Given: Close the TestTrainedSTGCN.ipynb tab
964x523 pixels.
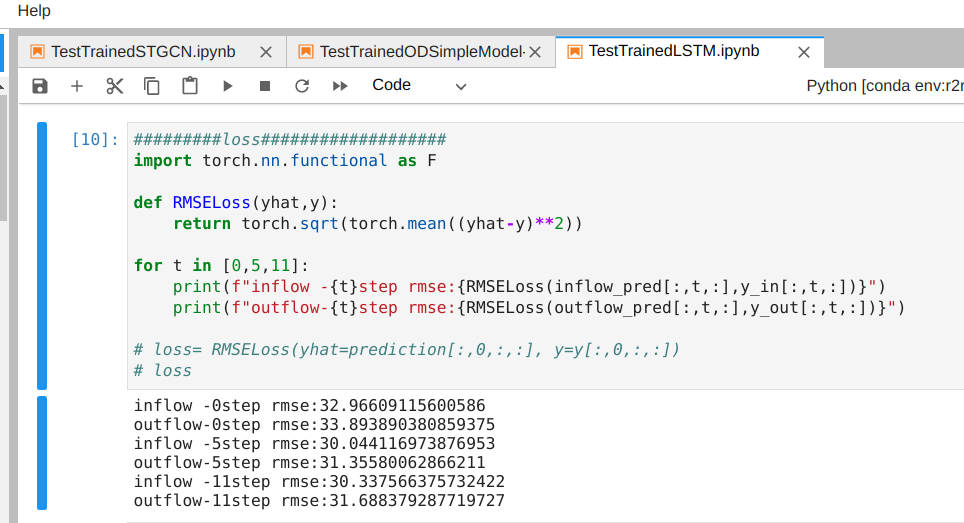Looking at the screenshot, I should (x=266, y=52).
